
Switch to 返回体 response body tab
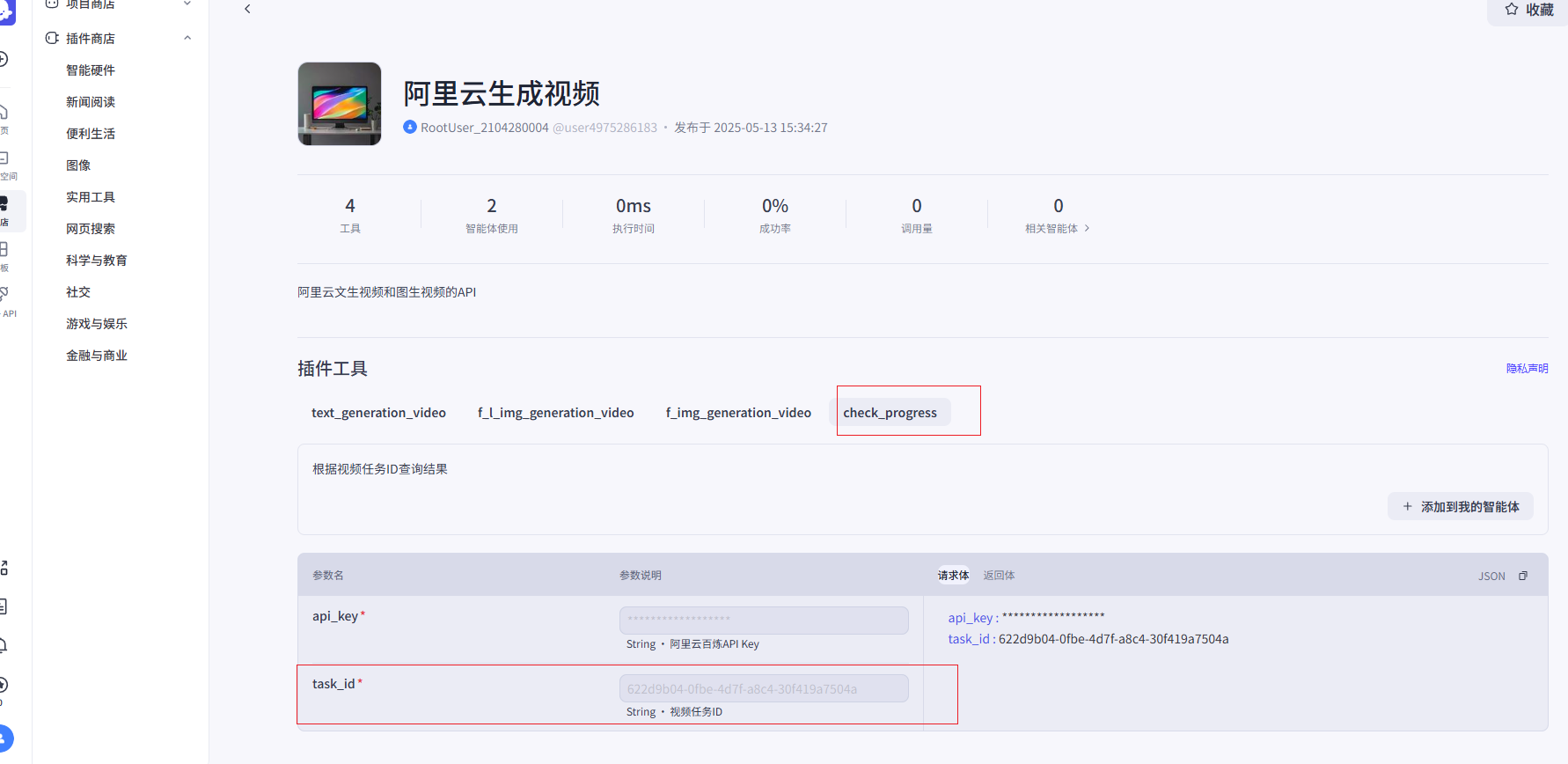(x=999, y=576)
